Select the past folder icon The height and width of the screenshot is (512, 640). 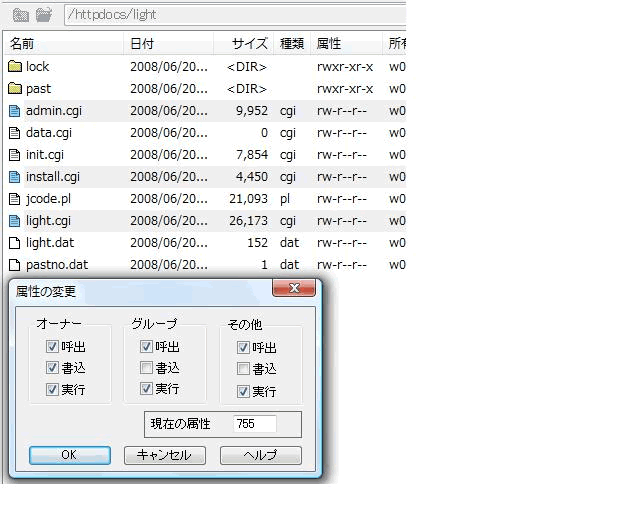14,89
